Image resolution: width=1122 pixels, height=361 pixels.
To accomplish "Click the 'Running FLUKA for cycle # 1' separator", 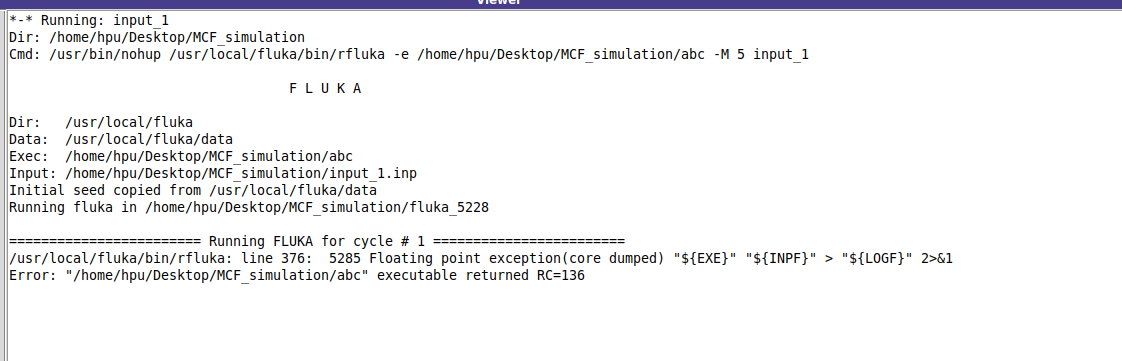I will point(317,241).
